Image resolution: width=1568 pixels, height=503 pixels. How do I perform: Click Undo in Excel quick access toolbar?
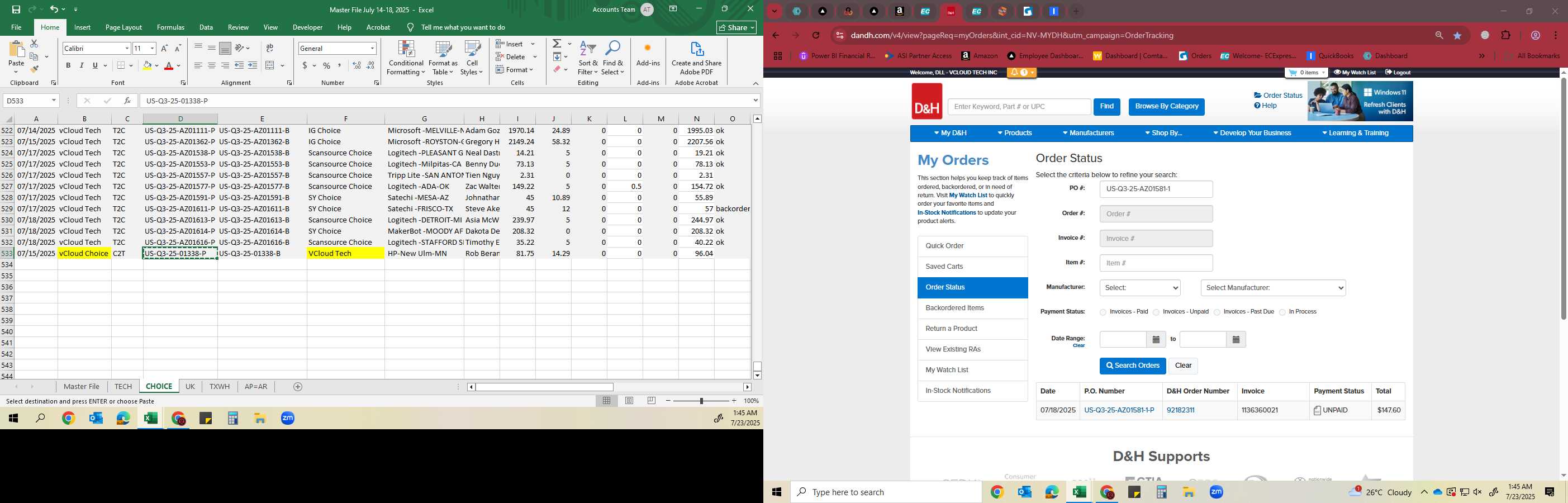tap(54, 9)
